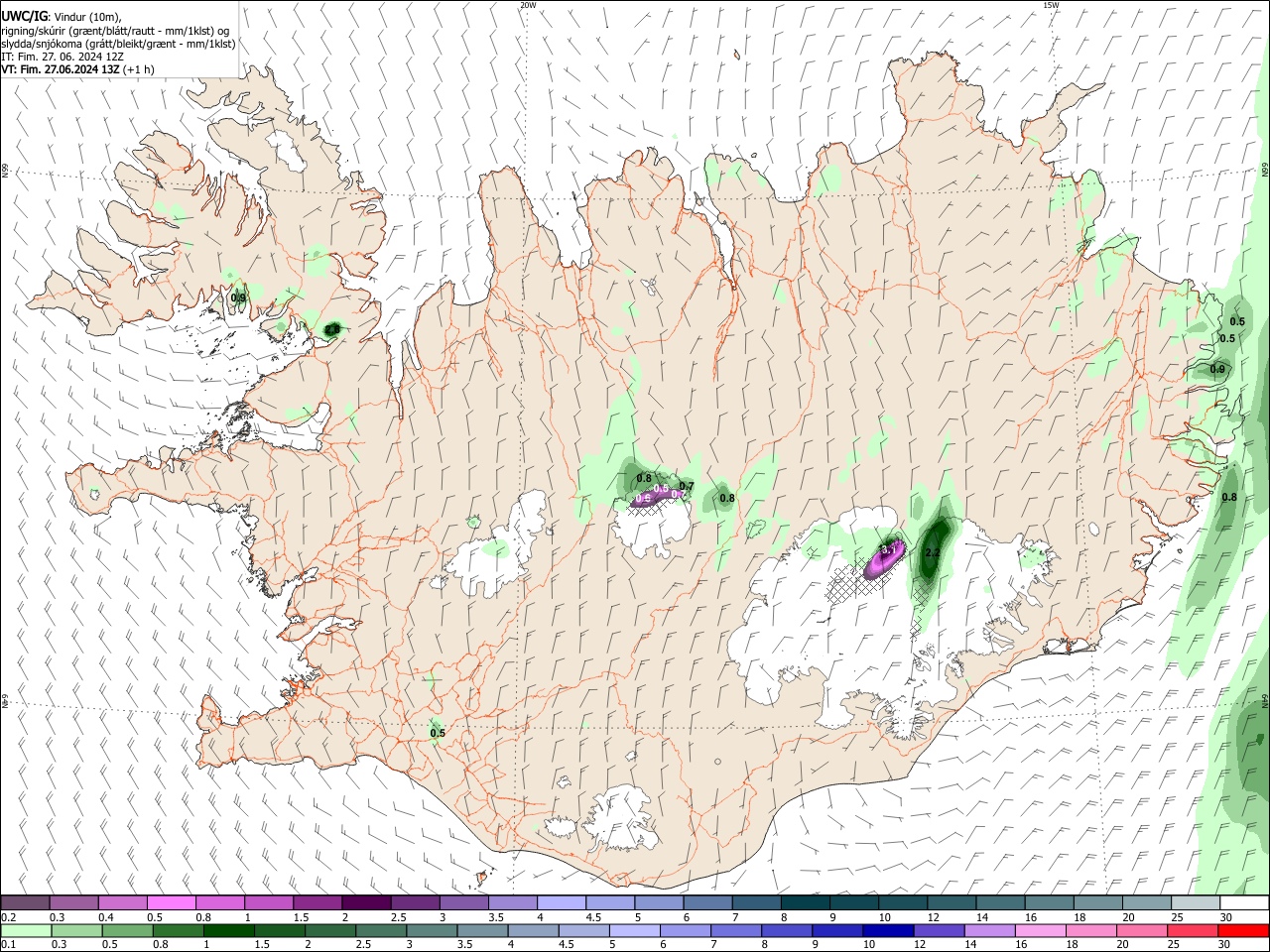Select the grey-blue 3.5–4 rain scale swatch
1270x952 pixels.
[x=482, y=931]
